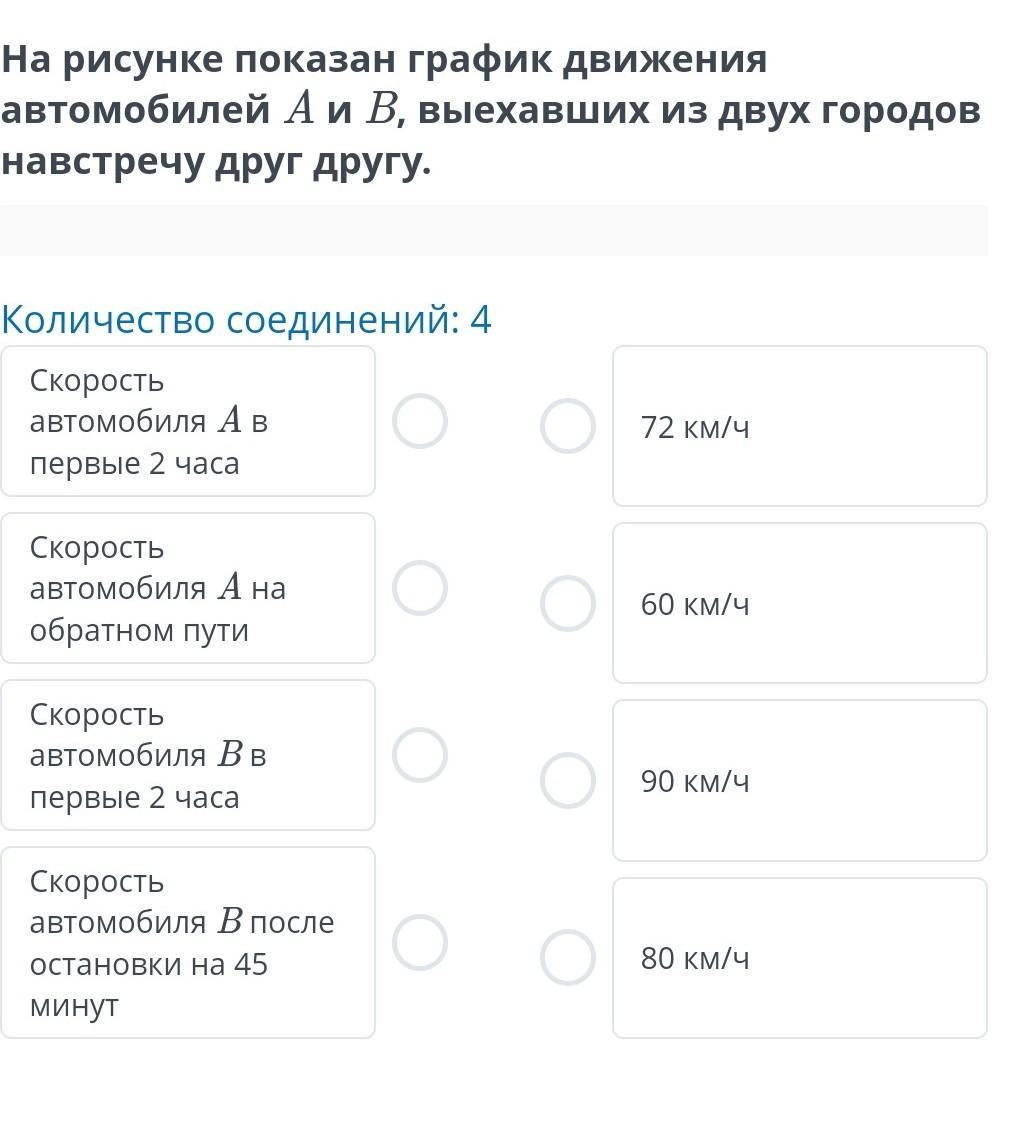The image size is (1033, 1128).
Task: Click the card 'Скорость автомобиля B в первые 2 часа'
Action: pos(188,755)
